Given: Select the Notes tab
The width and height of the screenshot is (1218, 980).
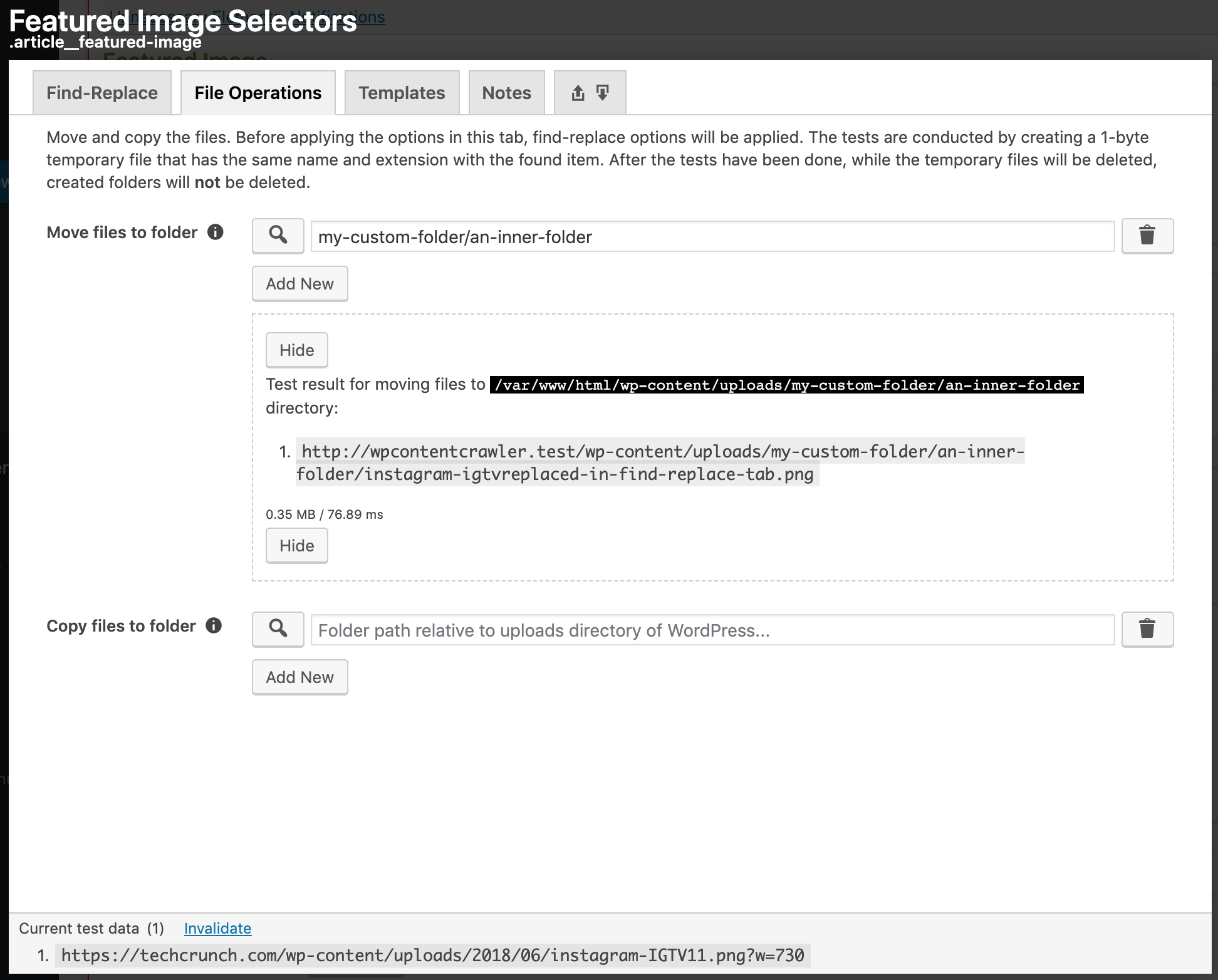Looking at the screenshot, I should click(506, 92).
